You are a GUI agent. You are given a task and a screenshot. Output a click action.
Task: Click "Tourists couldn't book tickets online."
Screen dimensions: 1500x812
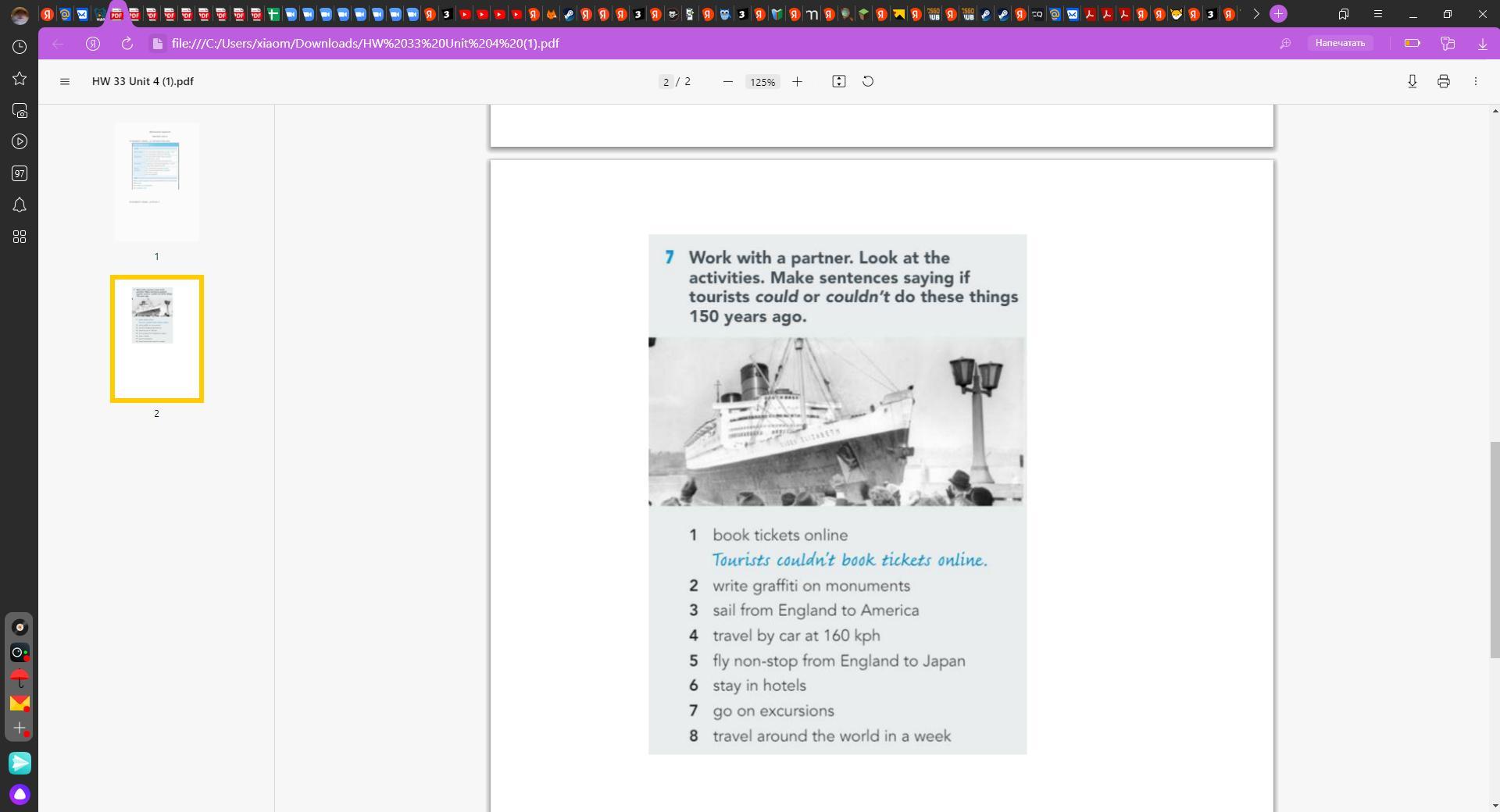click(850, 560)
